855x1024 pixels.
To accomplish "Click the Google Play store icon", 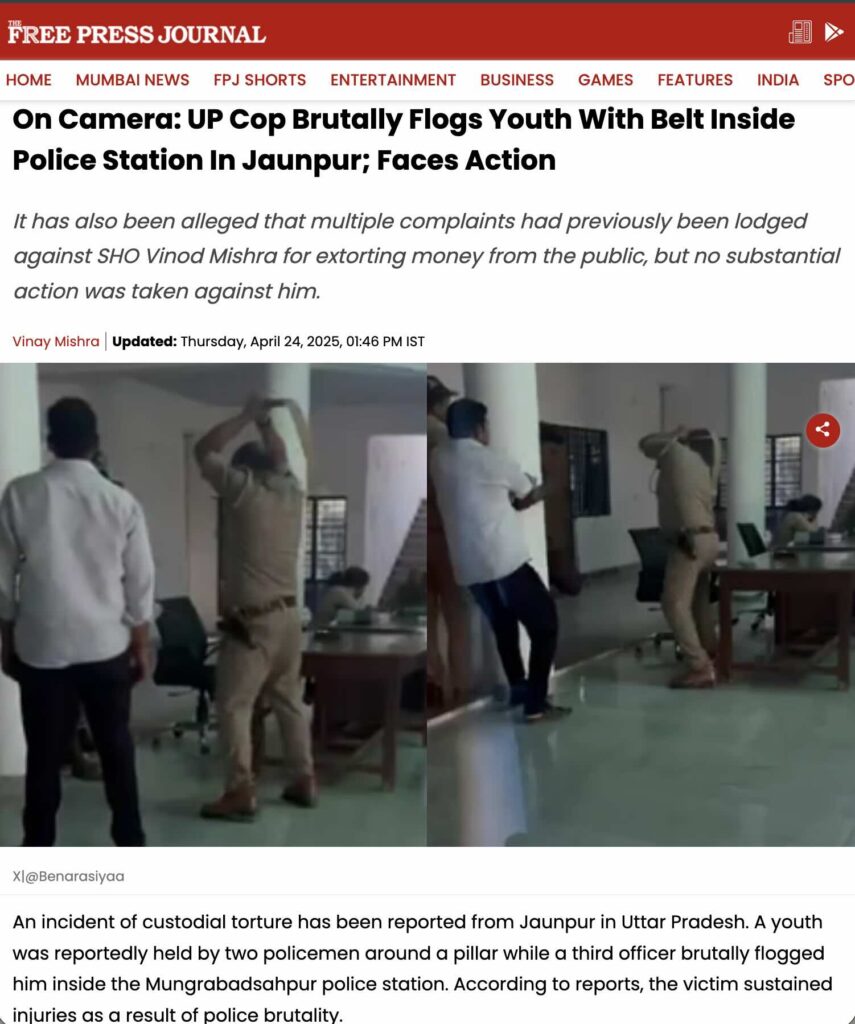I will (833, 31).
